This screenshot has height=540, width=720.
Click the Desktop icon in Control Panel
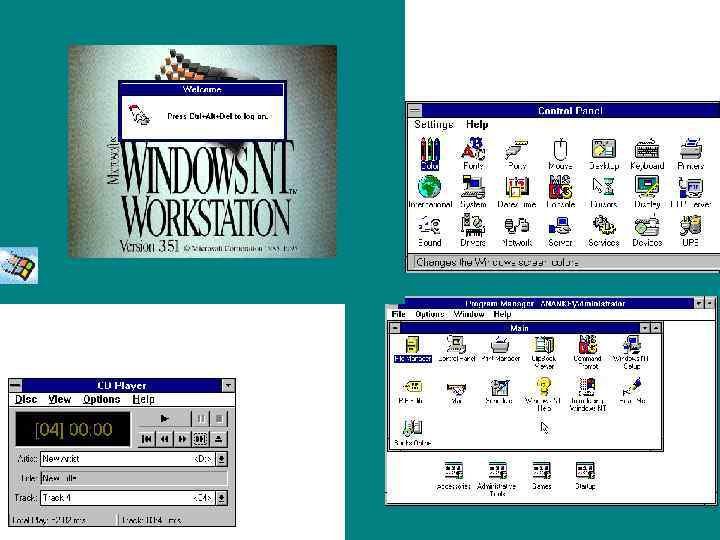tap(604, 153)
